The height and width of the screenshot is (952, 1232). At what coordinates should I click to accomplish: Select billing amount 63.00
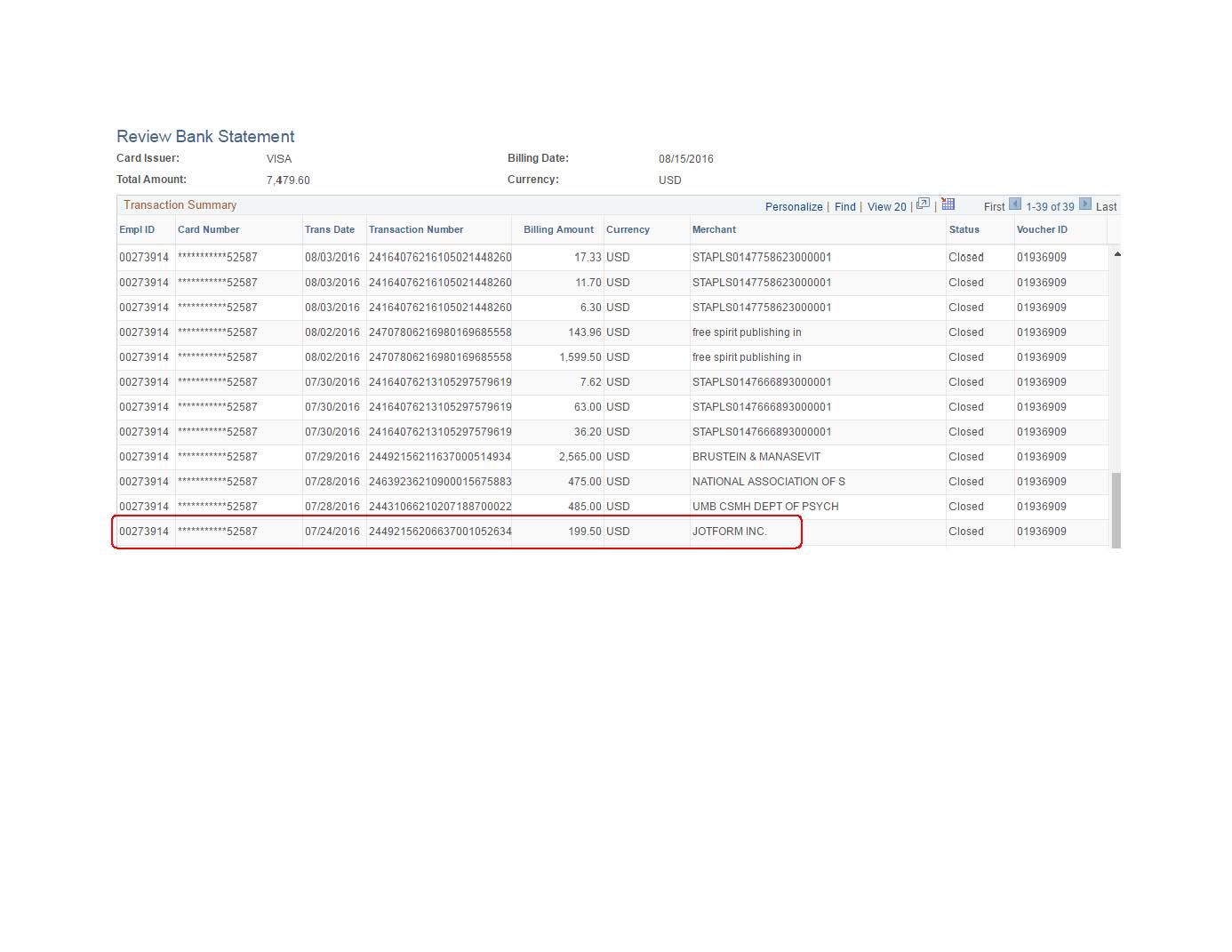pyautogui.click(x=588, y=406)
